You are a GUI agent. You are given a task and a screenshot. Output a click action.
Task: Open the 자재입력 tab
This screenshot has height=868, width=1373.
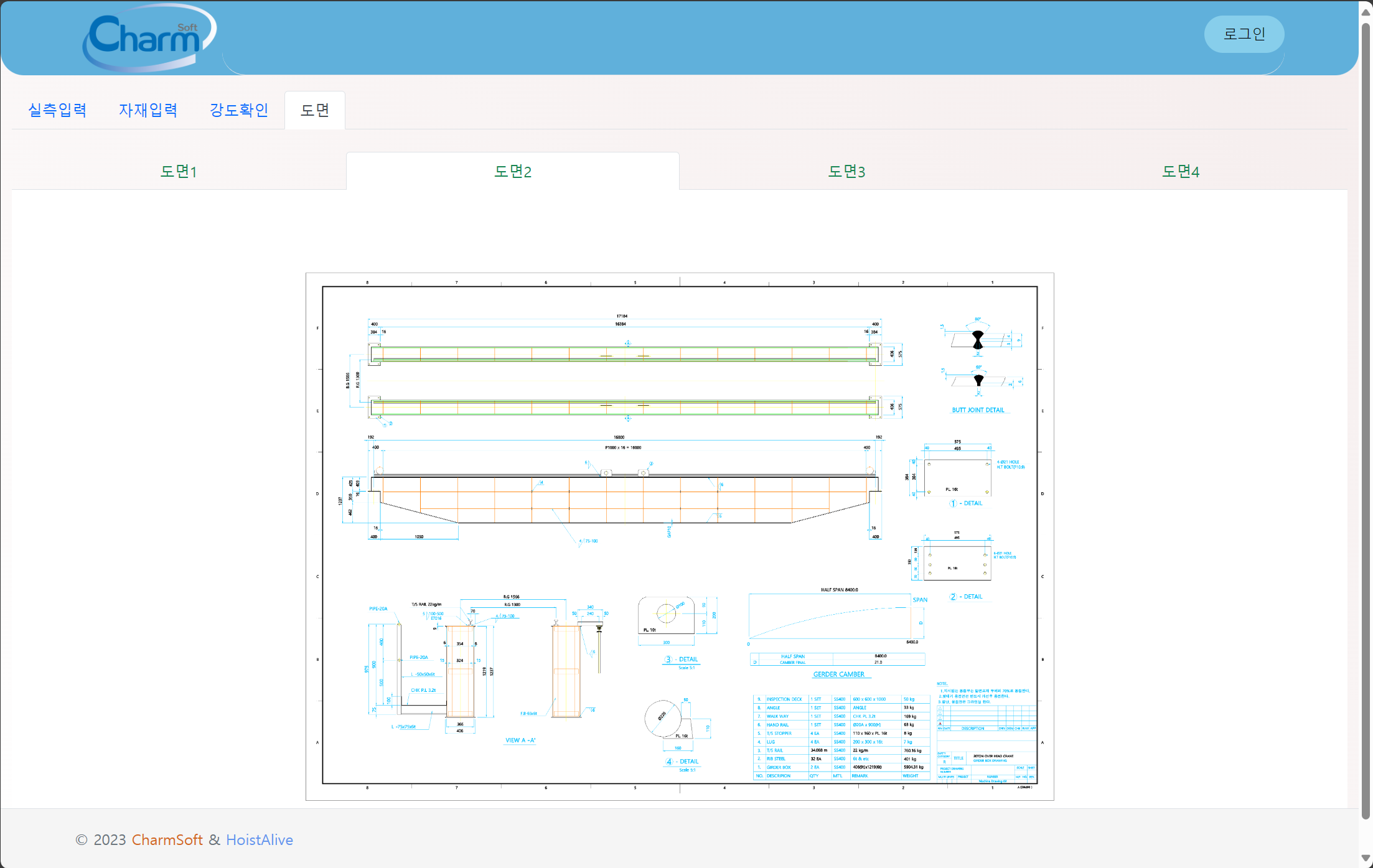(x=148, y=110)
